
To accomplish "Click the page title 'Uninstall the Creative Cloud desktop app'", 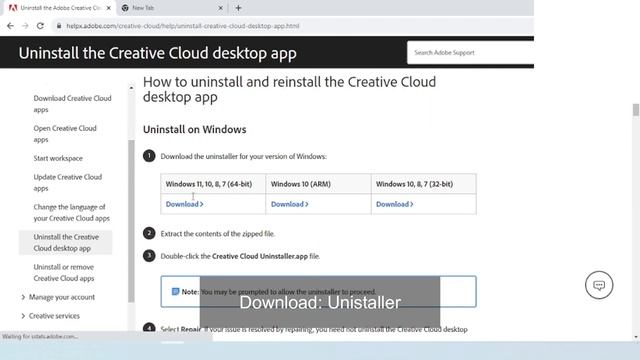I will pyautogui.click(x=158, y=53).
